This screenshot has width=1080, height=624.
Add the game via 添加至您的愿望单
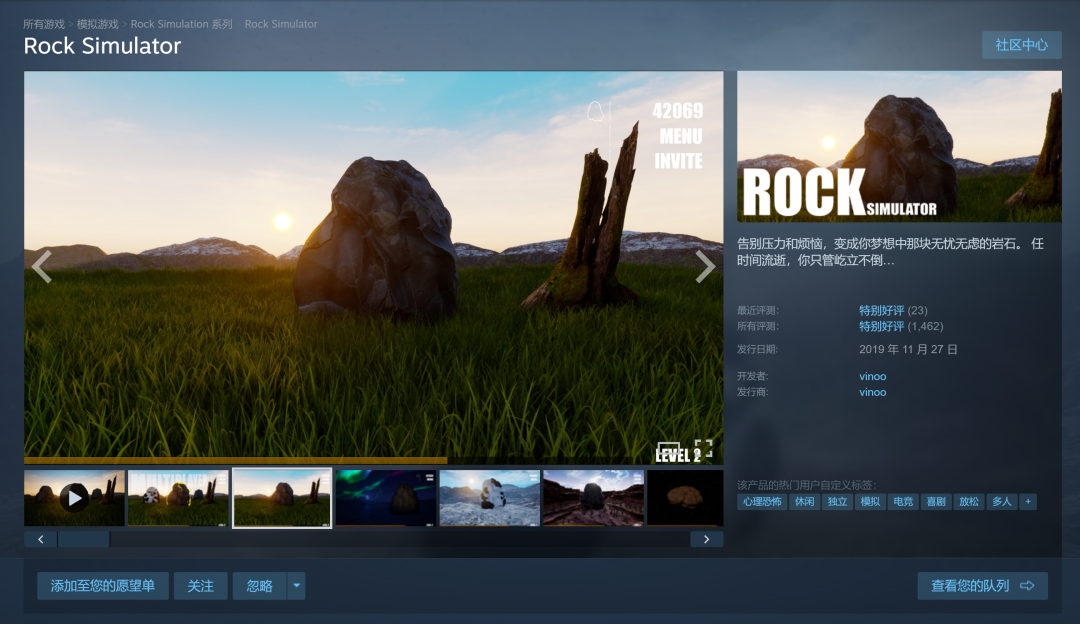(103, 586)
